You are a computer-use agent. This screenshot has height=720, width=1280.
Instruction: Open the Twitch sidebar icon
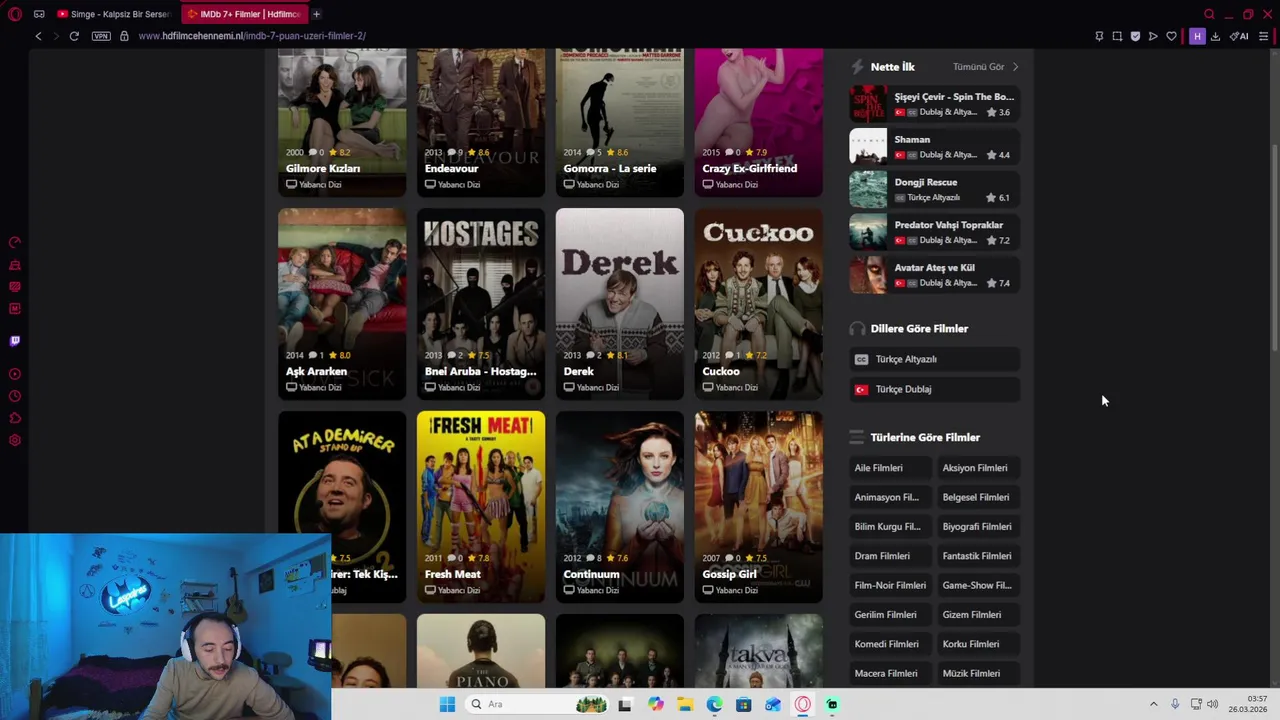tap(15, 341)
